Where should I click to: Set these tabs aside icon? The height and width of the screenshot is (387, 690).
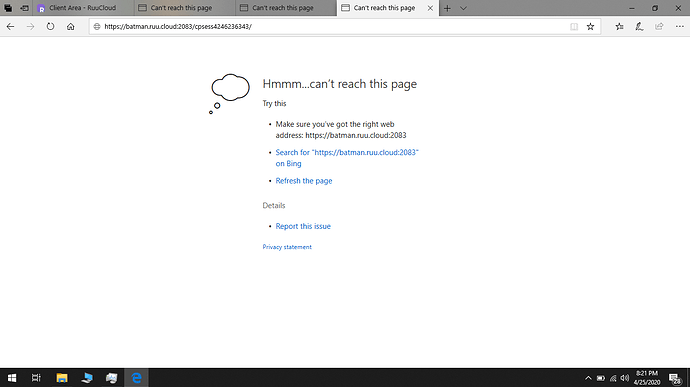pyautogui.click(x=25, y=8)
